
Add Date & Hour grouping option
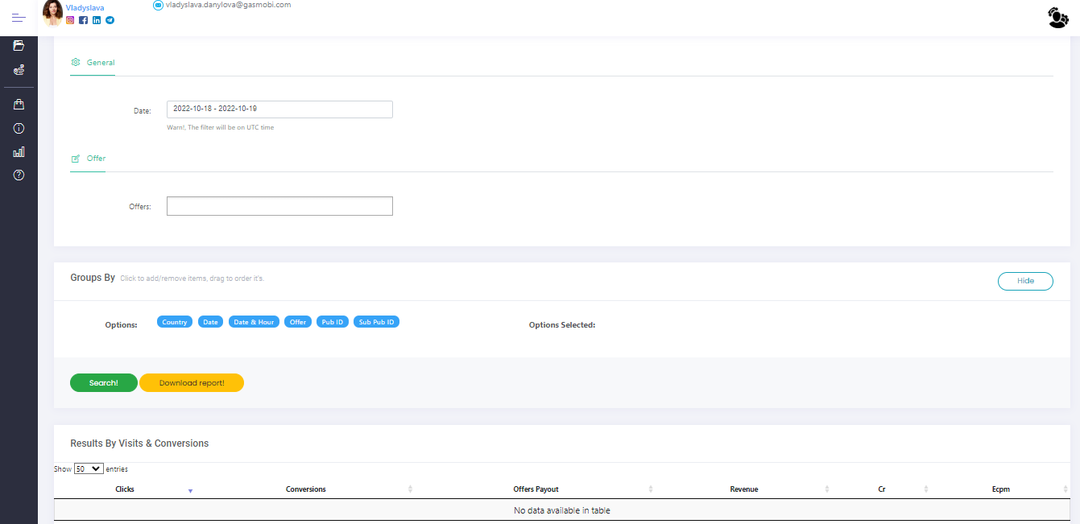tap(253, 322)
